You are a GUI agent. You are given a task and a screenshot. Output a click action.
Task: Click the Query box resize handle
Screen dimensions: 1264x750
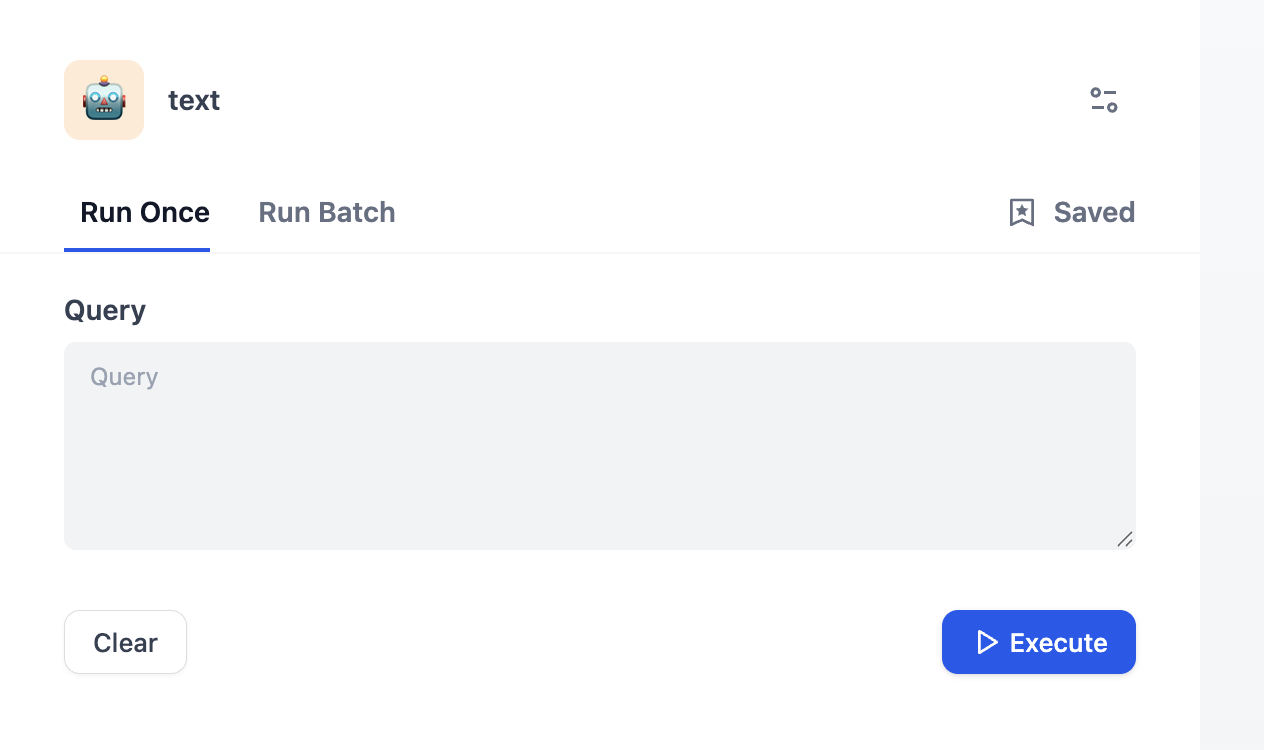1125,539
